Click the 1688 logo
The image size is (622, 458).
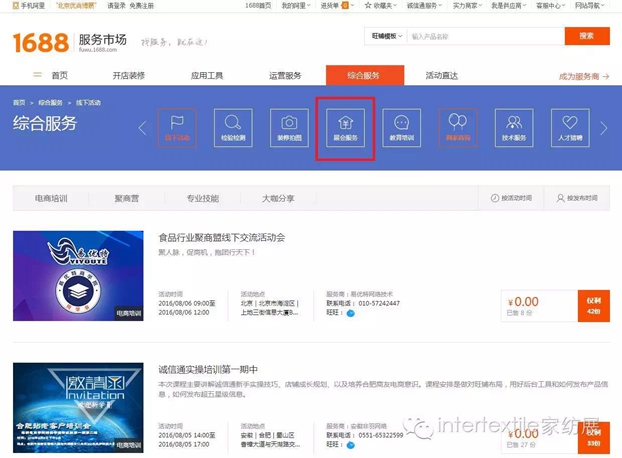click(x=41, y=42)
